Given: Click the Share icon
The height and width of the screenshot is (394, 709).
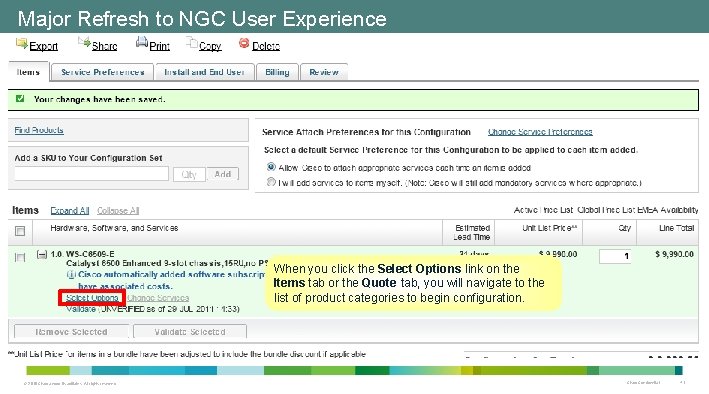Looking at the screenshot, I should pos(84,43).
